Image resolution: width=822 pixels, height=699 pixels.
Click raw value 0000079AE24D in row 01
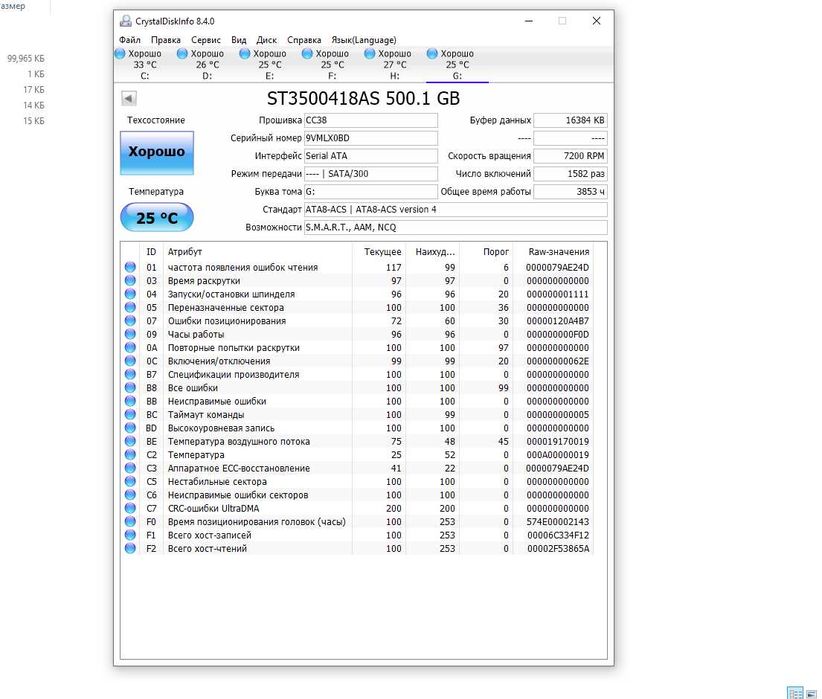(x=557, y=267)
